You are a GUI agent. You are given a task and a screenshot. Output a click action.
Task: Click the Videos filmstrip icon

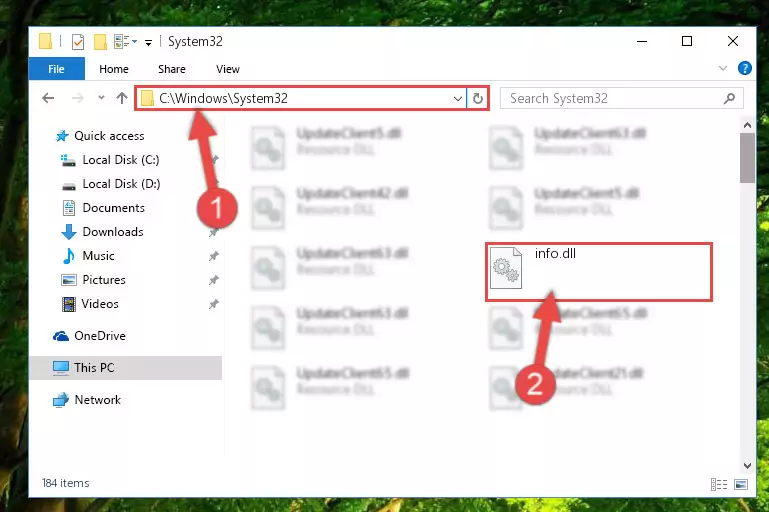click(x=69, y=304)
